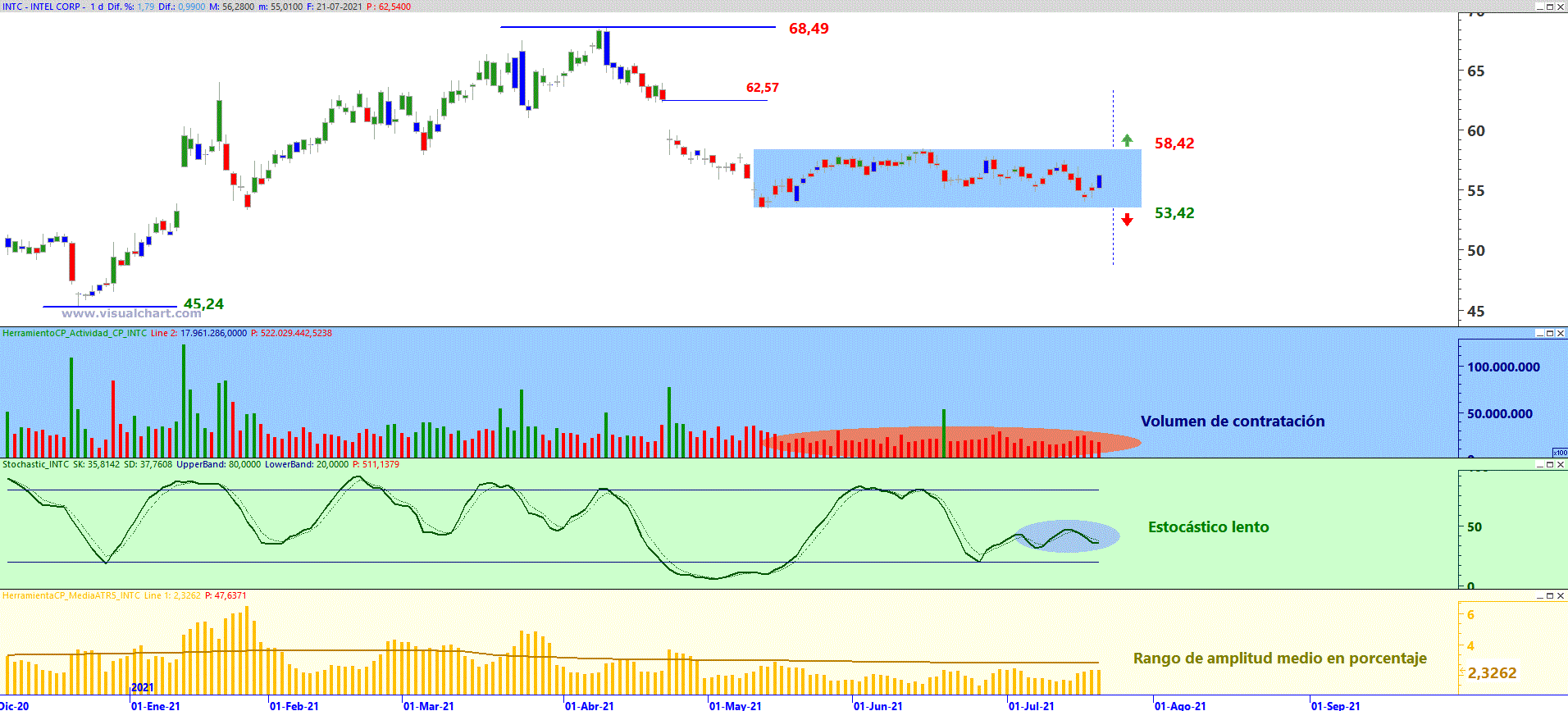
Task: Click the Stochastic_INTC indicator header
Action: [x=36, y=464]
